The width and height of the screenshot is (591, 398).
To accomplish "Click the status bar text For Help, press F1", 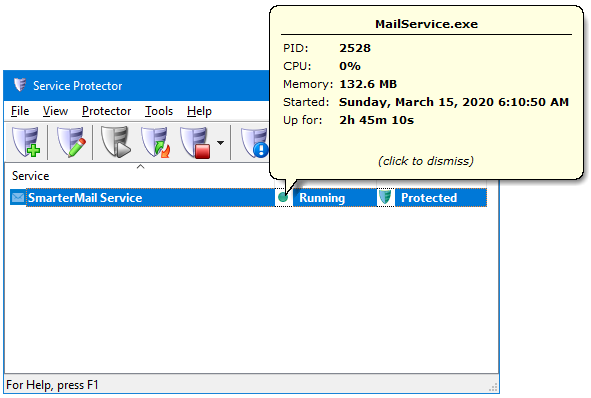I will click(52, 385).
